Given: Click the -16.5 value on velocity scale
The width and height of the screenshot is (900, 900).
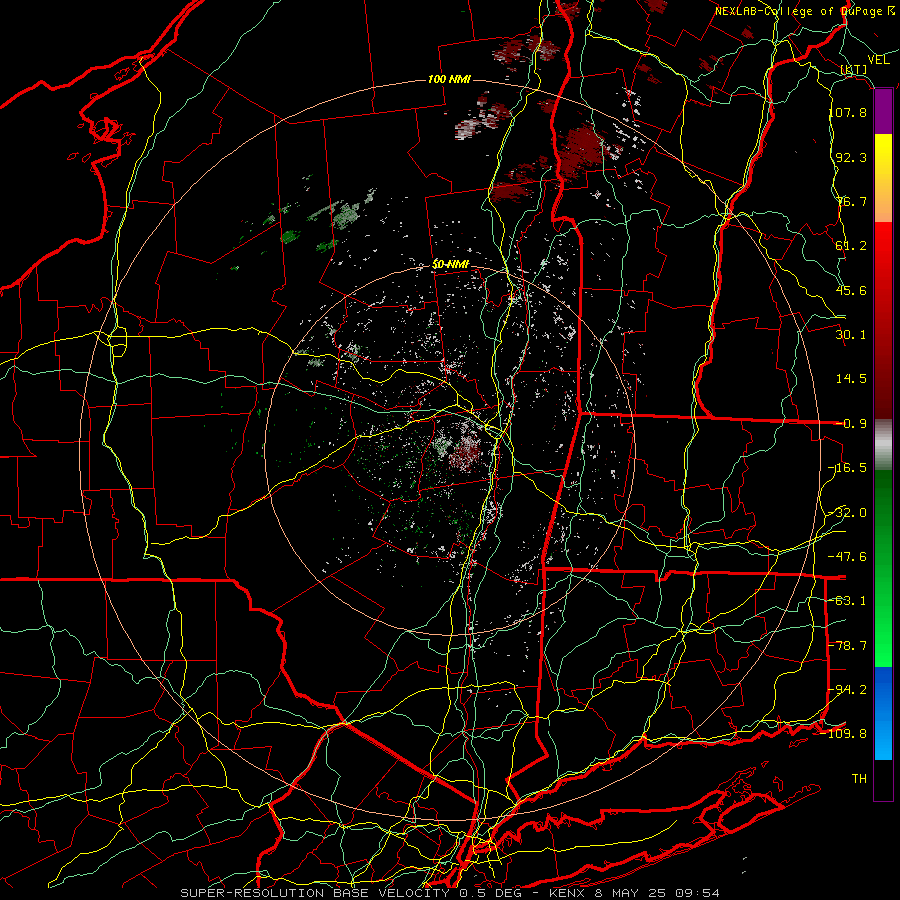Looking at the screenshot, I should click(848, 468).
